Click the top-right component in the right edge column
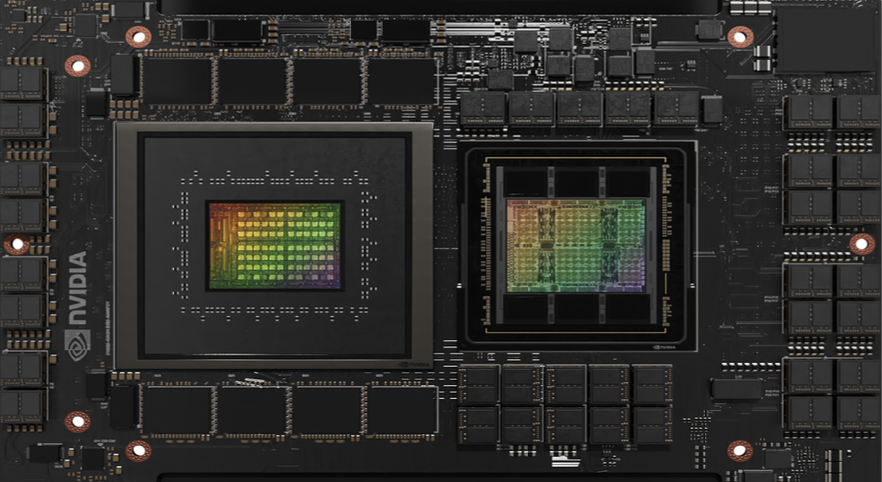 858,111
